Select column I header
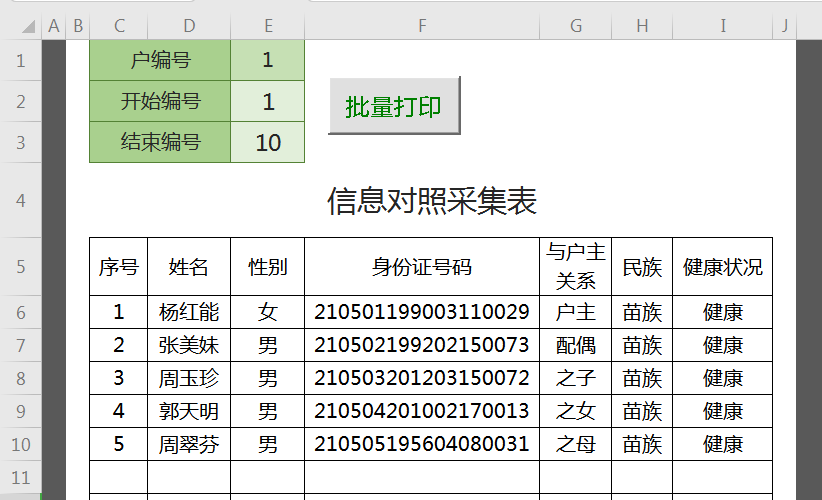The height and width of the screenshot is (500, 822). pyautogui.click(x=723, y=26)
